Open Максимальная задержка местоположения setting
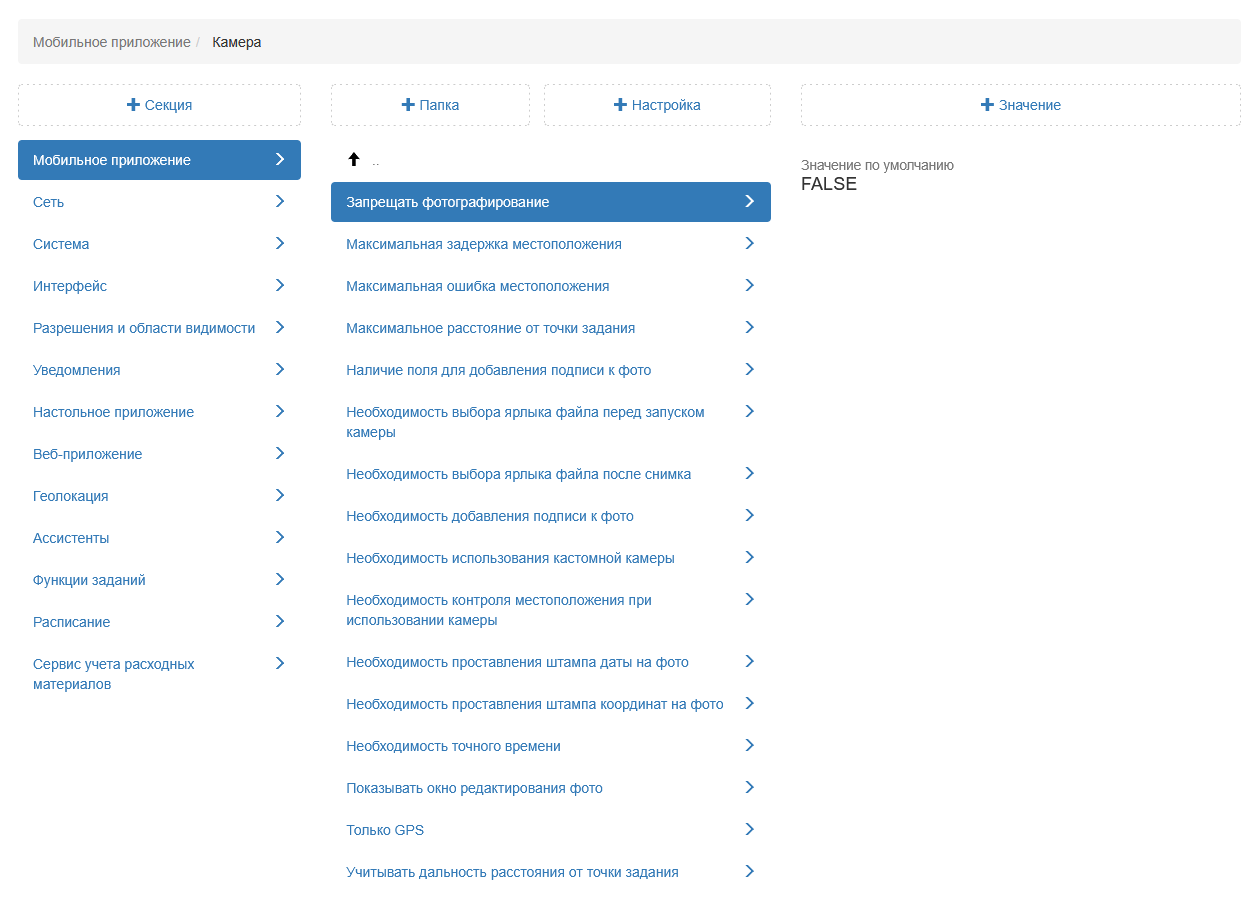This screenshot has height=904, width=1259. pyautogui.click(x=484, y=244)
